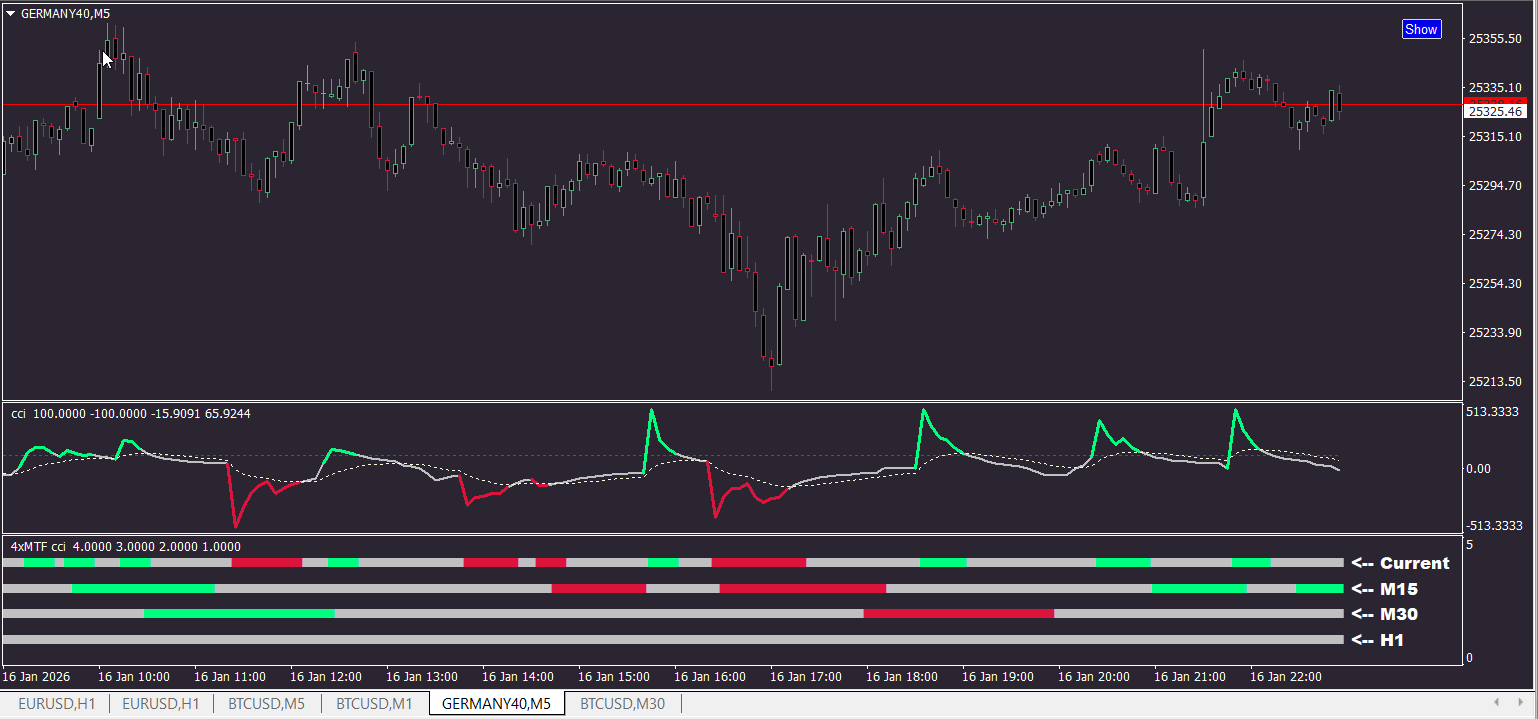The image size is (1538, 719).
Task: Click the tab bar's right scroll arrow
Action: click(1523, 703)
